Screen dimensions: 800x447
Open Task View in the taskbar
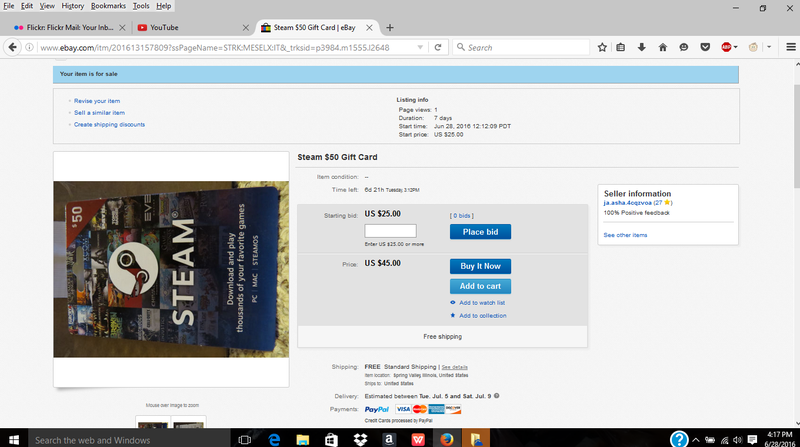coord(245,439)
